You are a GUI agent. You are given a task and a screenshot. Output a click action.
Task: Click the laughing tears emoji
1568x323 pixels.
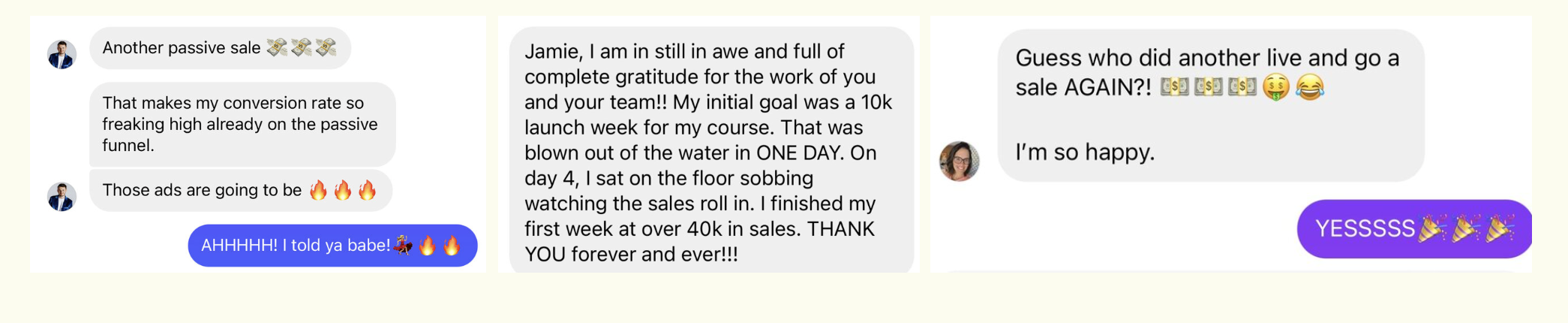pyautogui.click(x=1310, y=88)
